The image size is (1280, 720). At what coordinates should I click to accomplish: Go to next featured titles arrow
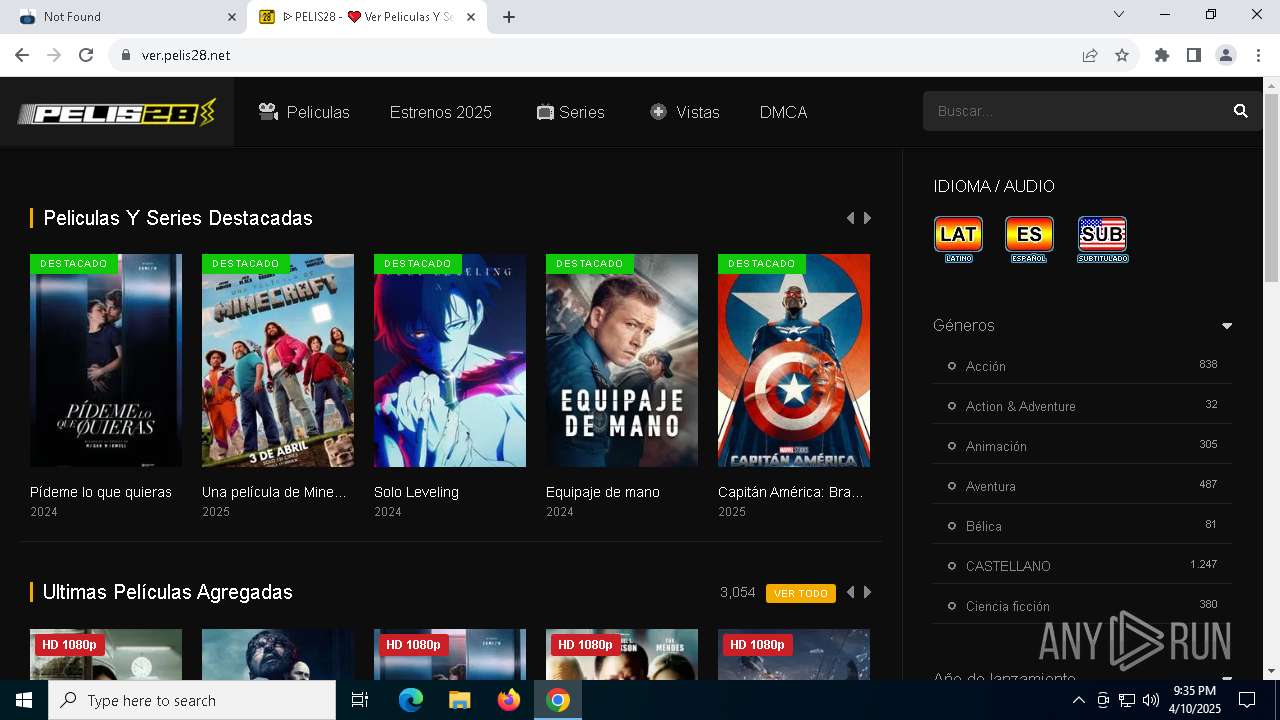[x=867, y=218]
